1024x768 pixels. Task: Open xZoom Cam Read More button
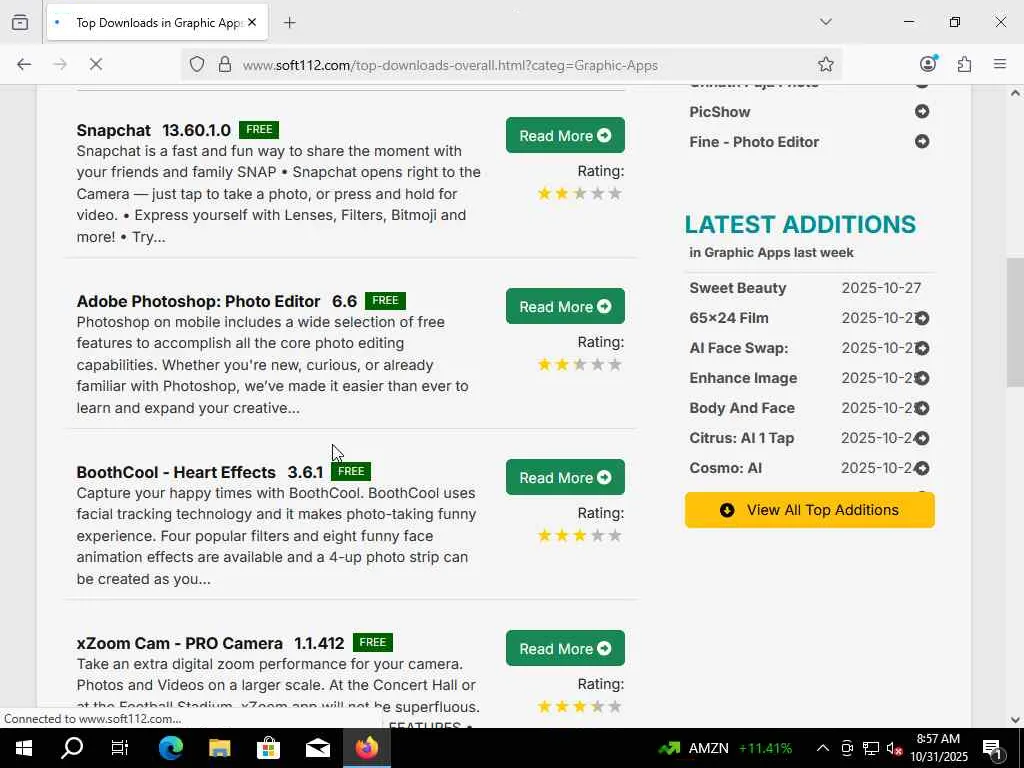565,648
